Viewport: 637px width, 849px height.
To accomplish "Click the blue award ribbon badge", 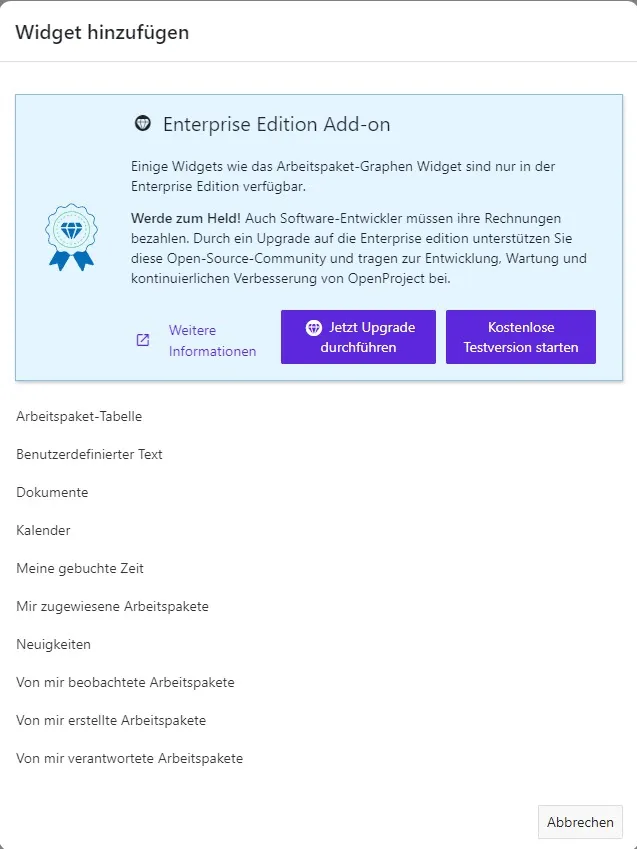I will pyautogui.click(x=71, y=237).
